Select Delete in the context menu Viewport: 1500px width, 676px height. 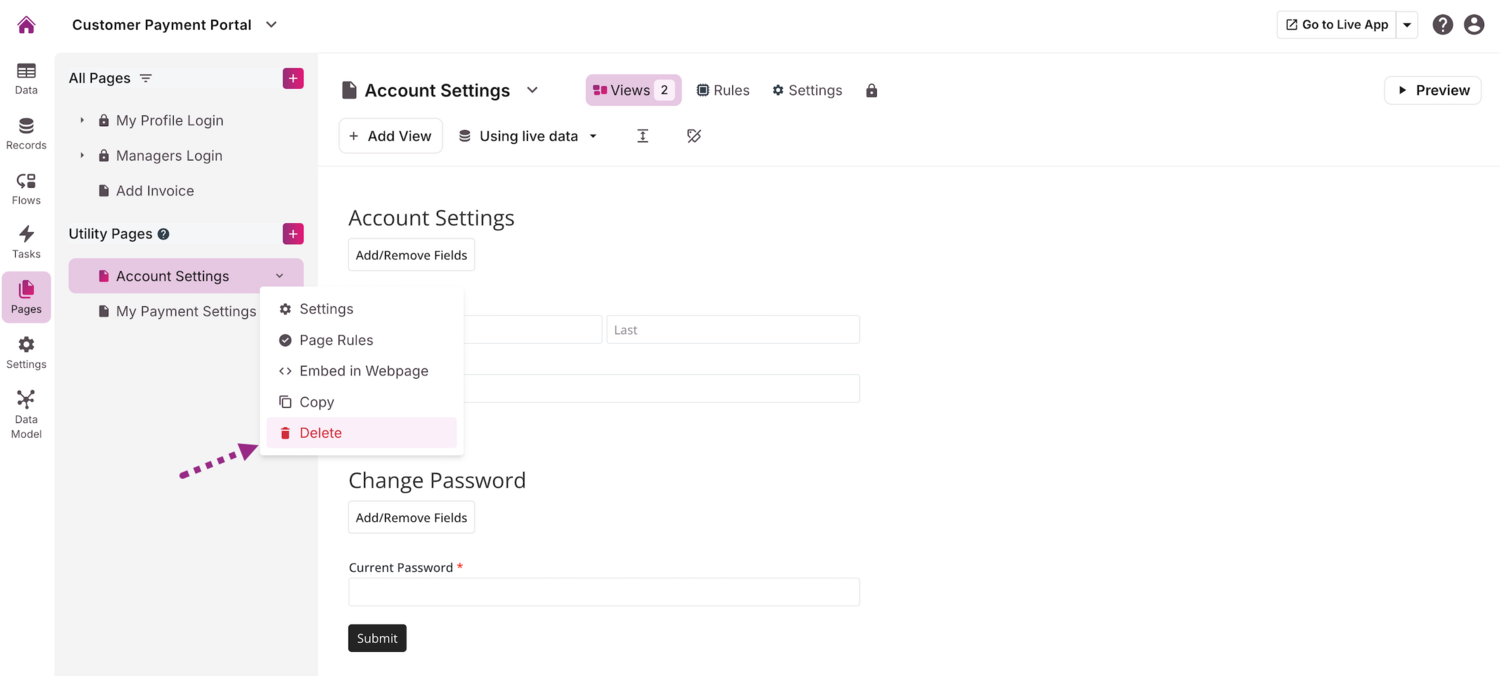(320, 433)
